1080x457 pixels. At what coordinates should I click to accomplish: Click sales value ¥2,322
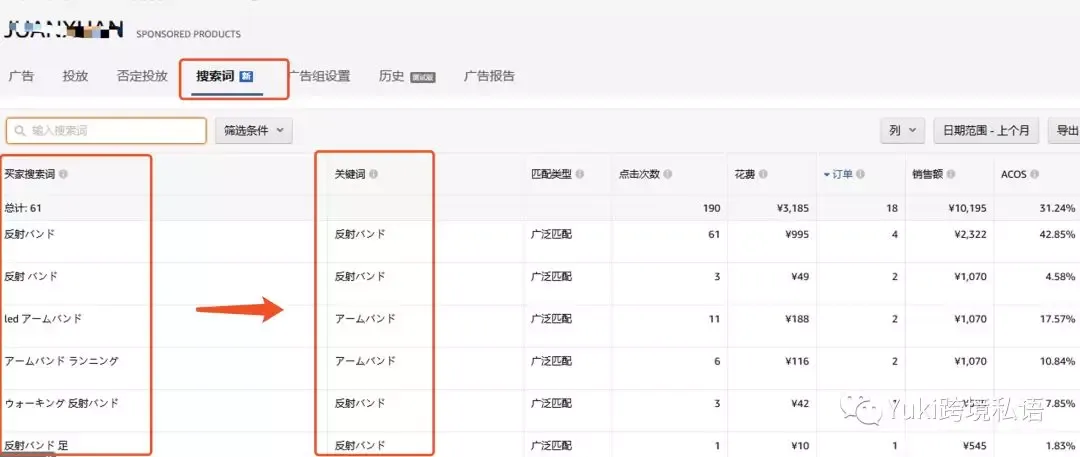tap(968, 234)
